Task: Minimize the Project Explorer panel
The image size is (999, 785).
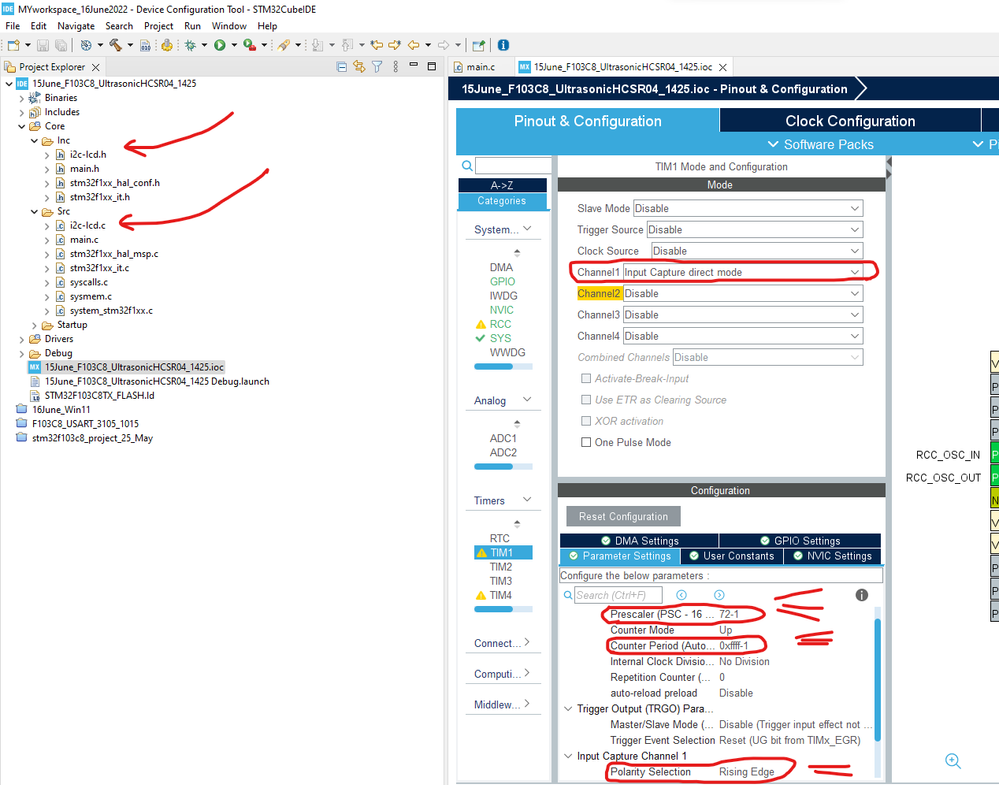Action: tap(413, 66)
